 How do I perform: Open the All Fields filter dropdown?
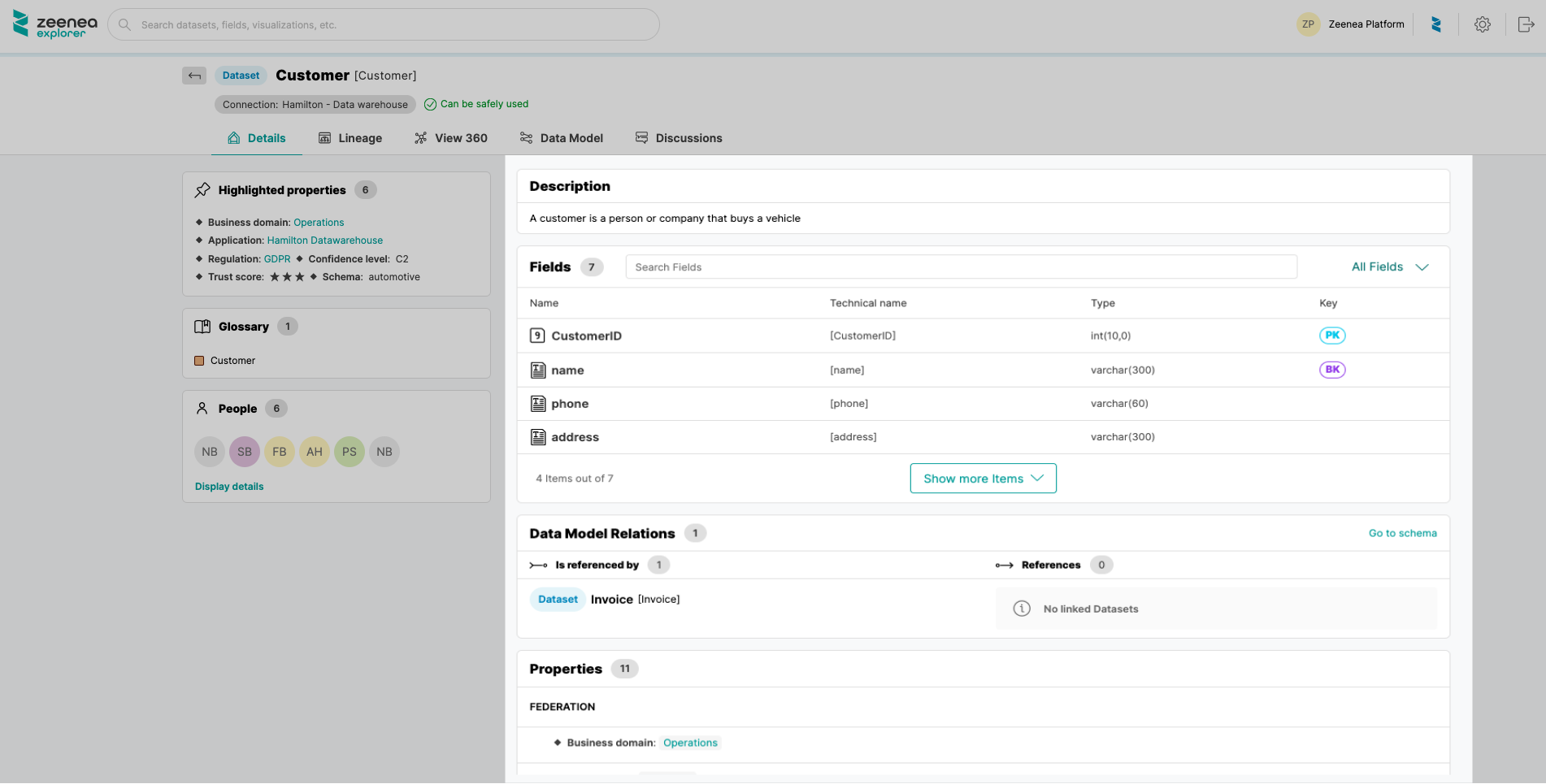tap(1390, 267)
